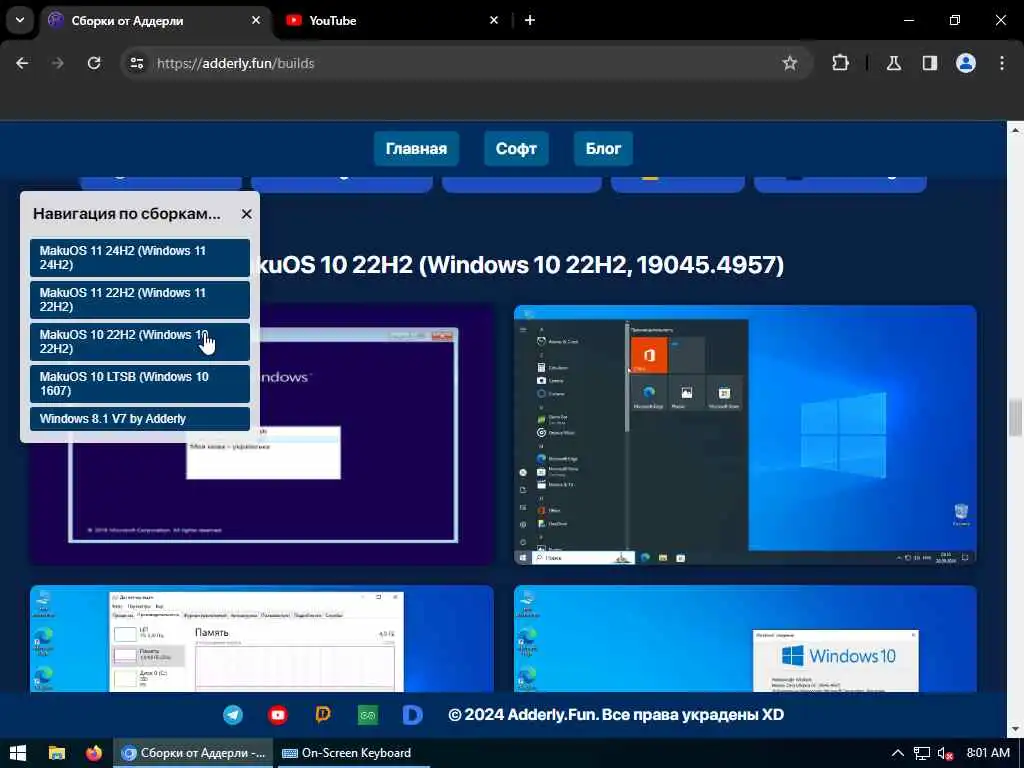Select the Сборки от Аддерли taskbar button
This screenshot has height=768, width=1024.
[194, 753]
